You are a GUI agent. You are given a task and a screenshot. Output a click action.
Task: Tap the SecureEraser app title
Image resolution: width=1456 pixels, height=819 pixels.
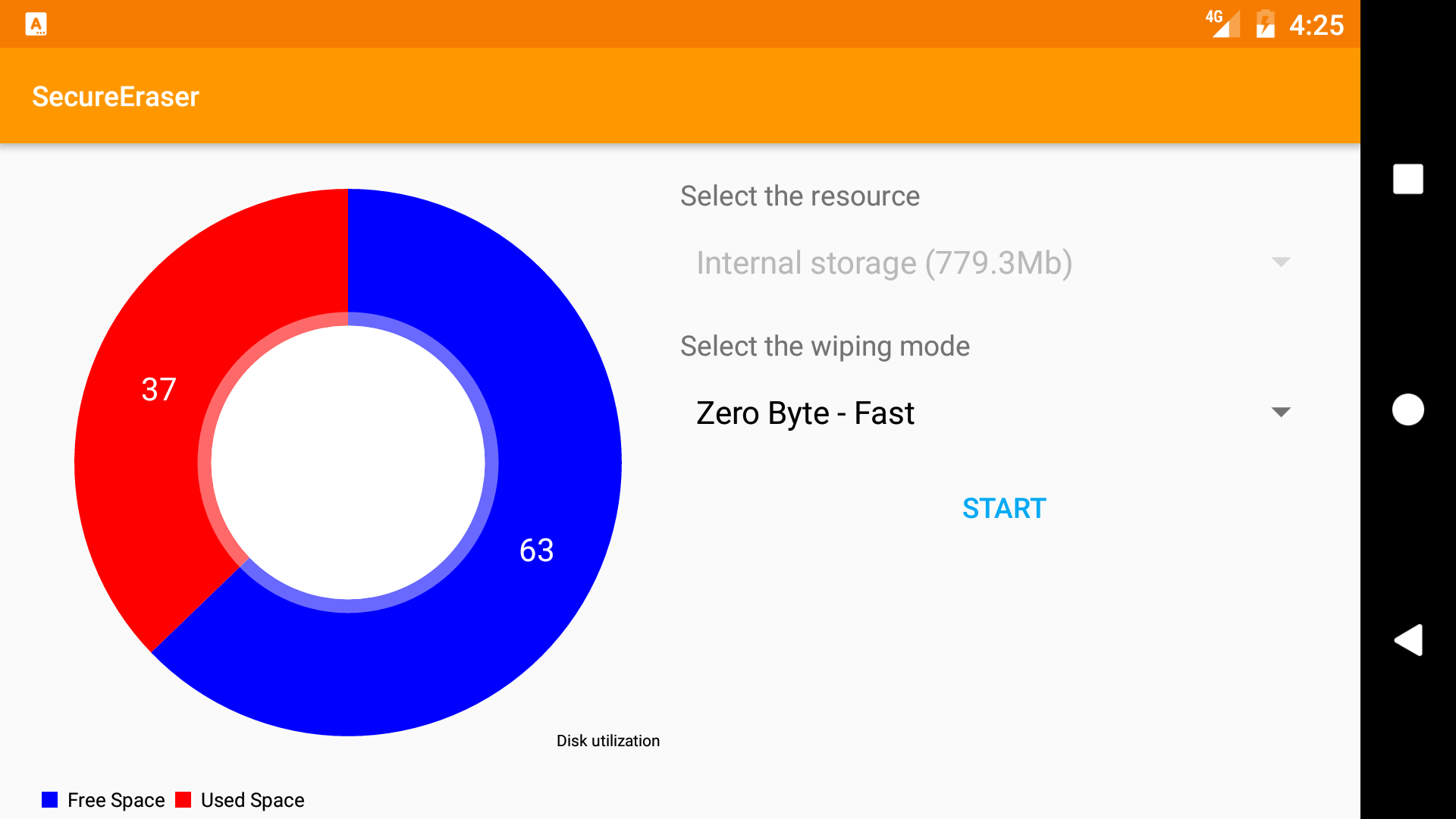[115, 97]
